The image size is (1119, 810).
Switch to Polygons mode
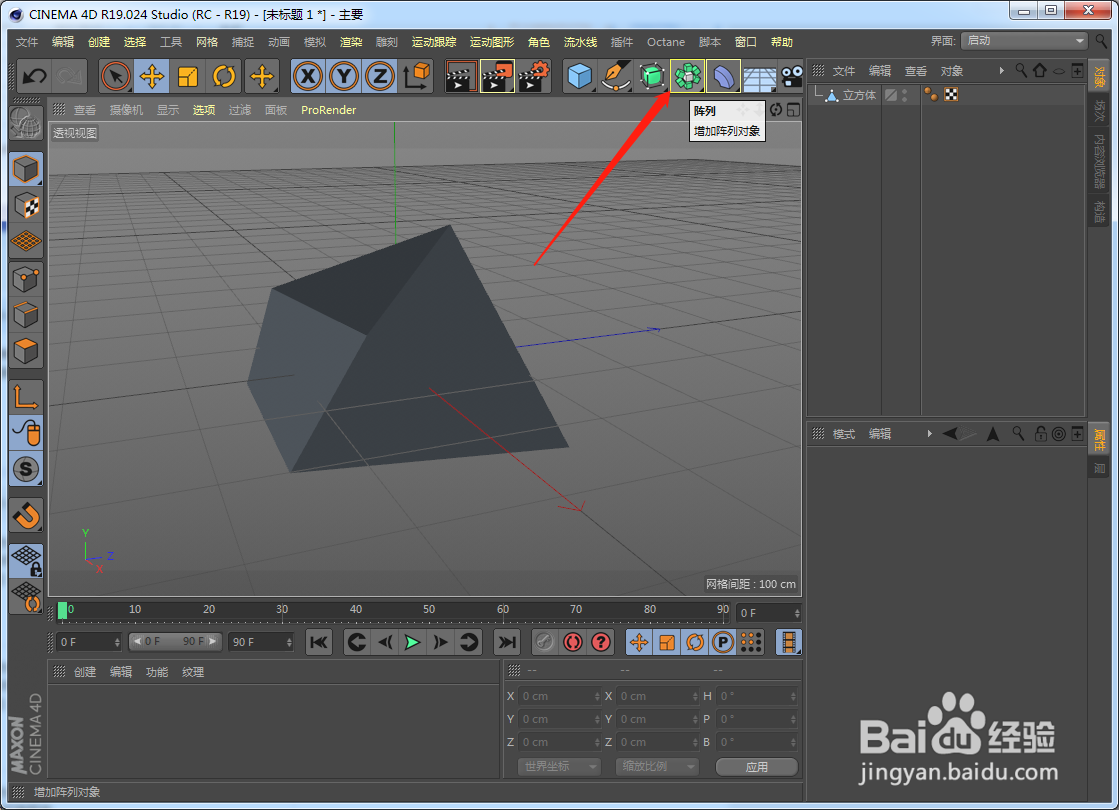26,351
